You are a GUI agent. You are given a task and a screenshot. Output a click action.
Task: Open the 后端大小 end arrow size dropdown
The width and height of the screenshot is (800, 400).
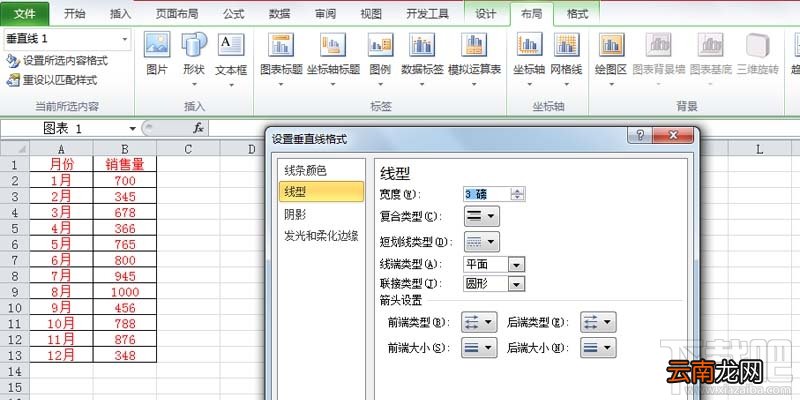[598, 347]
